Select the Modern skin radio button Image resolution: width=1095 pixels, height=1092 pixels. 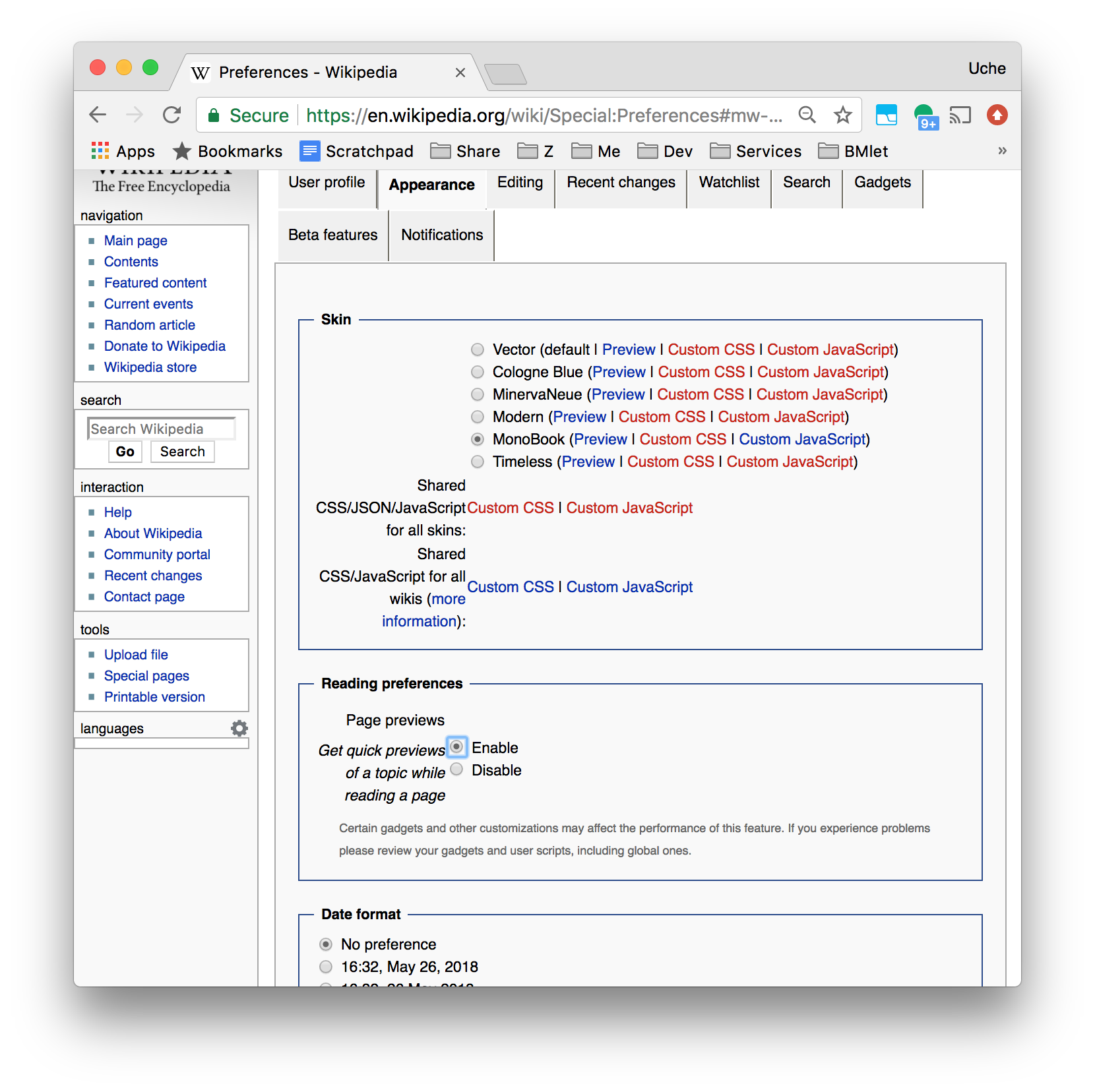478,417
